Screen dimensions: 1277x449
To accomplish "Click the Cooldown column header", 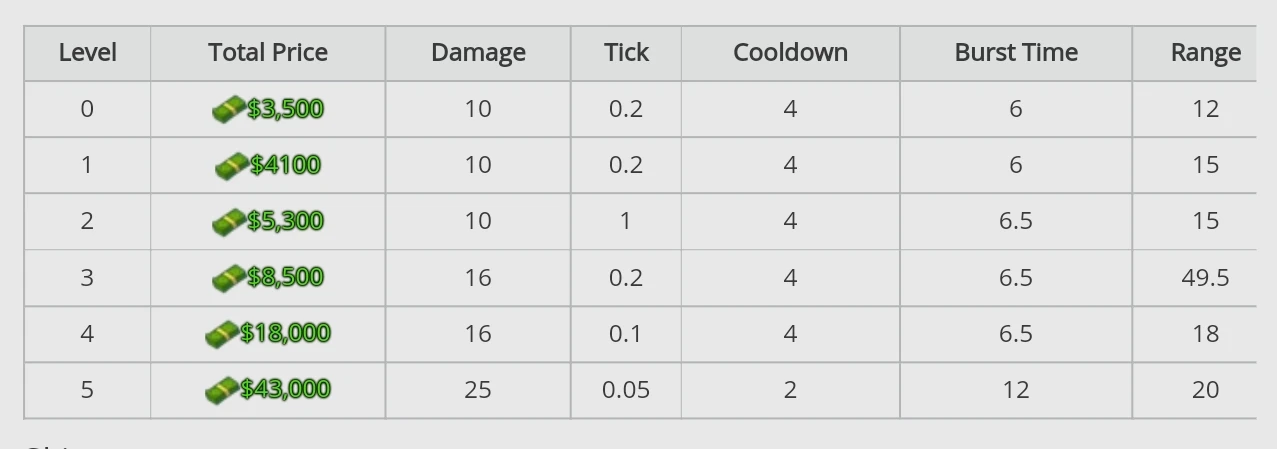I will (790, 53).
